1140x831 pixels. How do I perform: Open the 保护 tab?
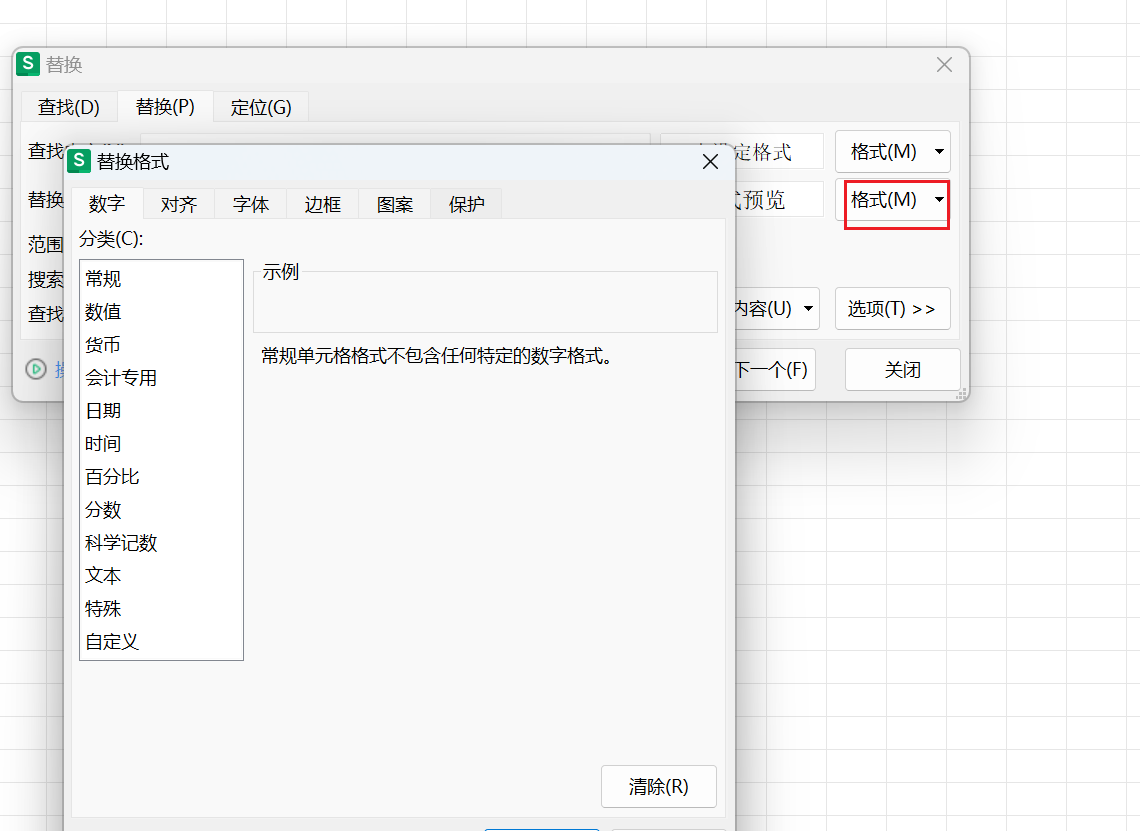467,204
